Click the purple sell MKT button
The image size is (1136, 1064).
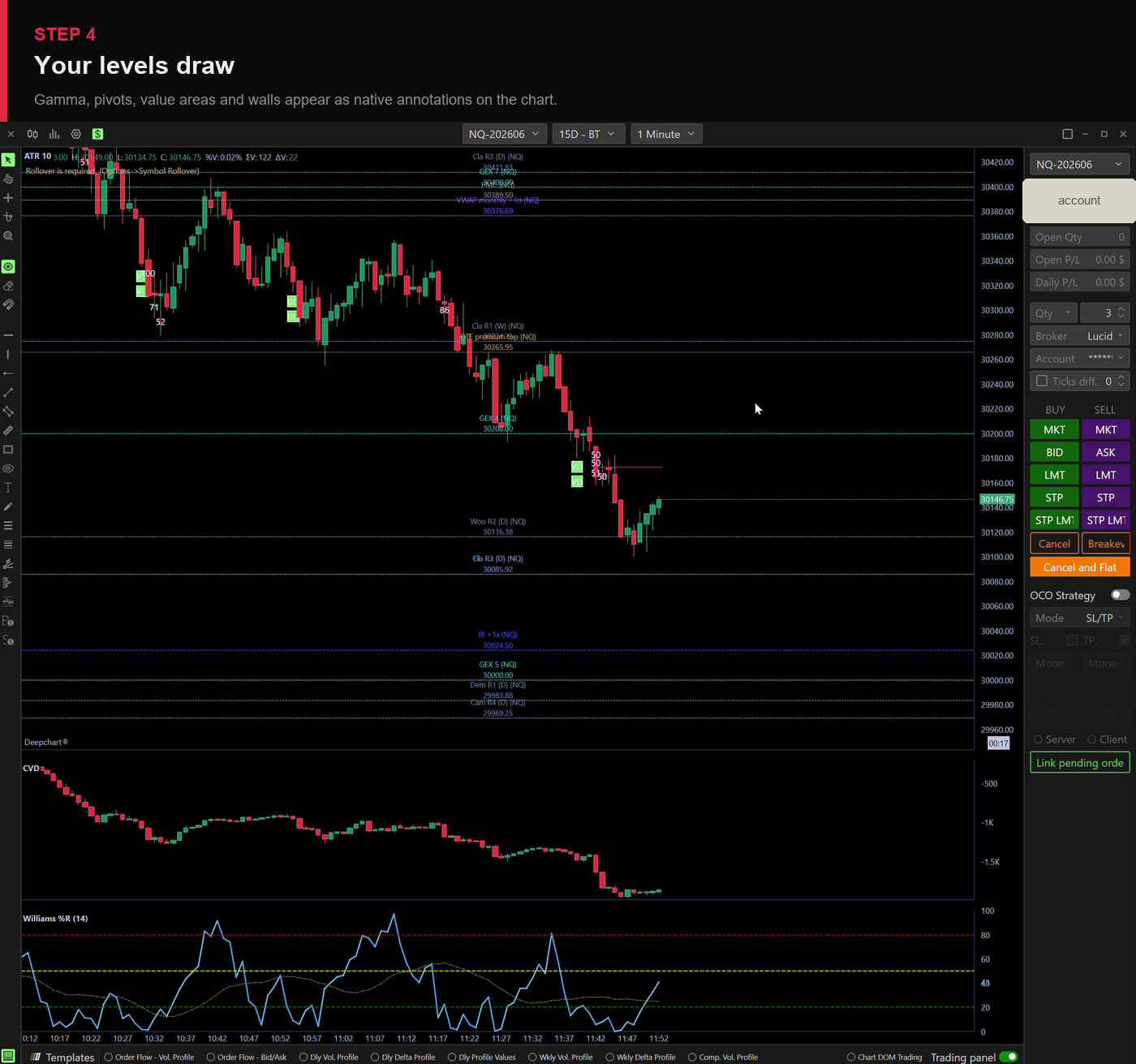[x=1105, y=429]
